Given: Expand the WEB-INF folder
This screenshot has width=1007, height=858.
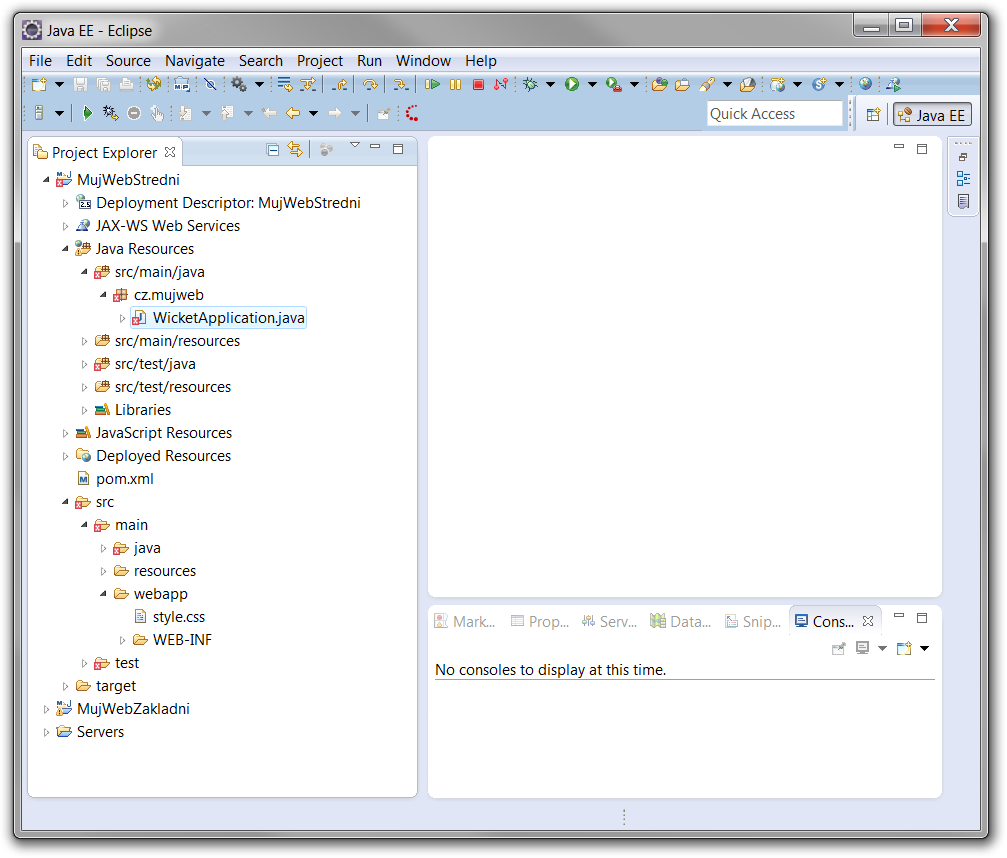Looking at the screenshot, I should pyautogui.click(x=123, y=640).
